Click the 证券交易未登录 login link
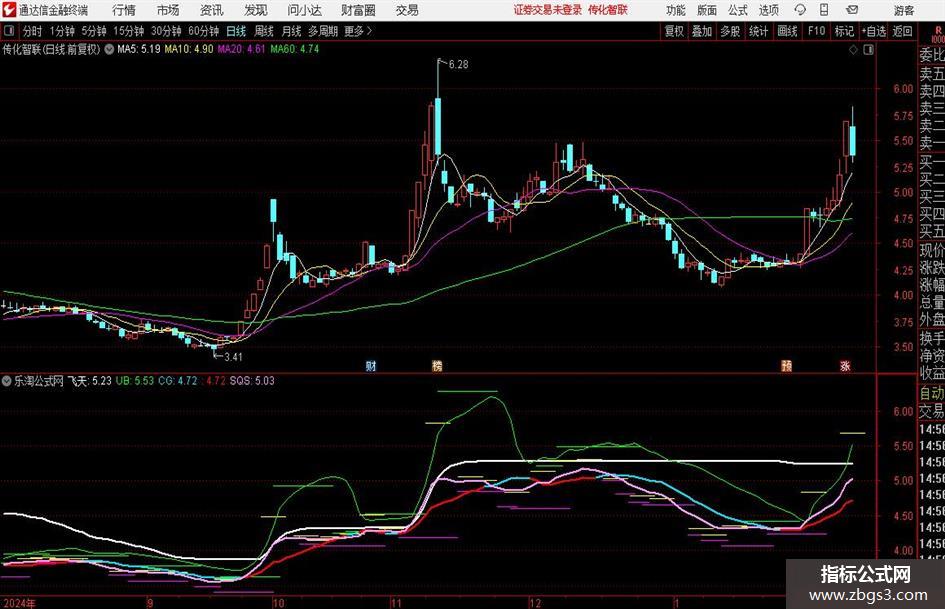 point(548,10)
